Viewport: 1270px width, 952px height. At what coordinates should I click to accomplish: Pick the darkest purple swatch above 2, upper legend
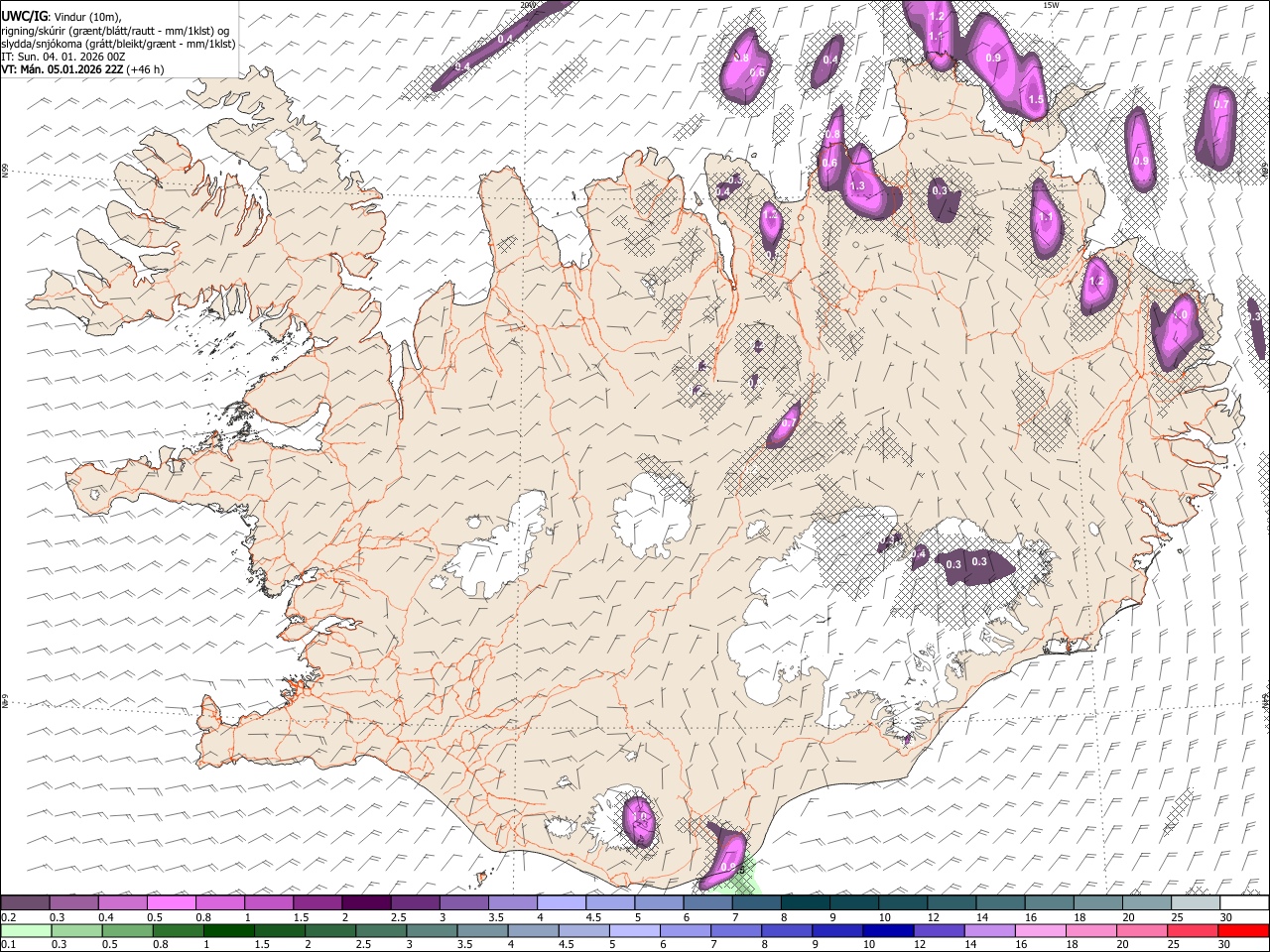(365, 902)
